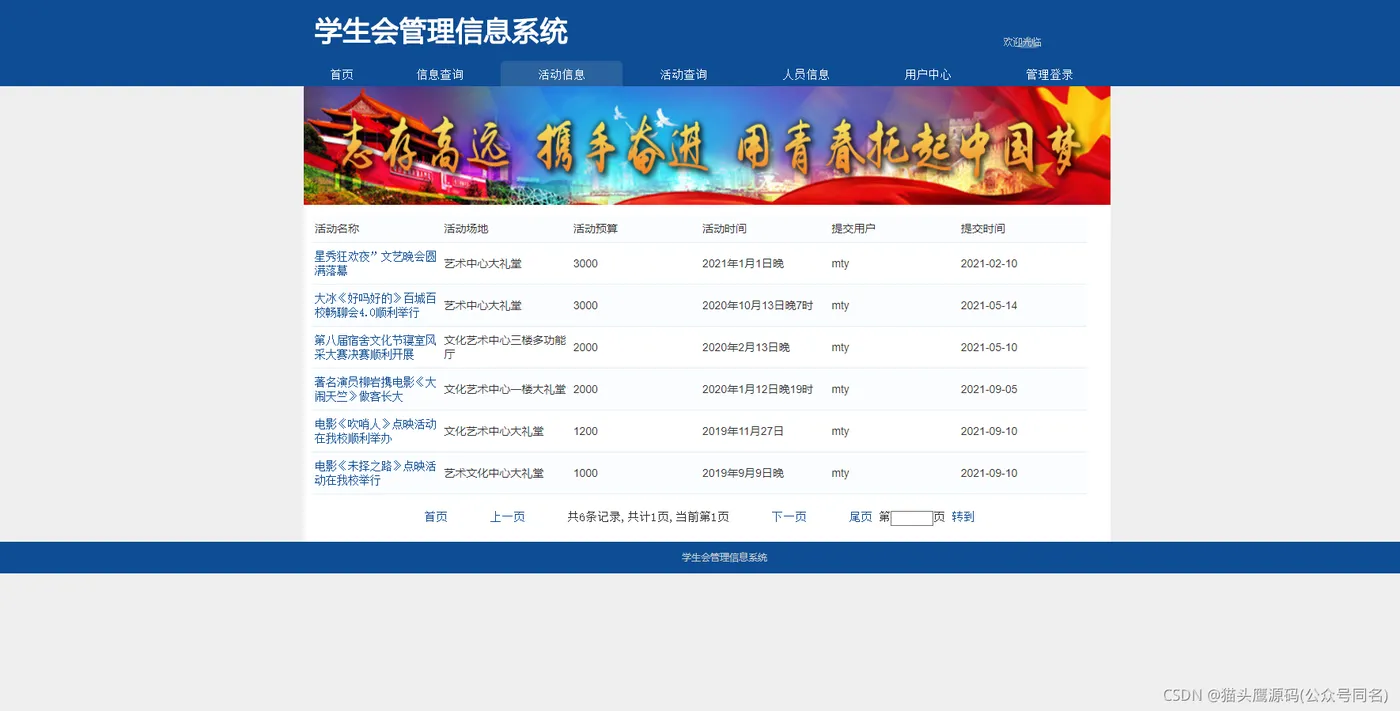Screen dimensions: 1400x711
Task: Go to the previous page with 上一页
Action: point(507,517)
